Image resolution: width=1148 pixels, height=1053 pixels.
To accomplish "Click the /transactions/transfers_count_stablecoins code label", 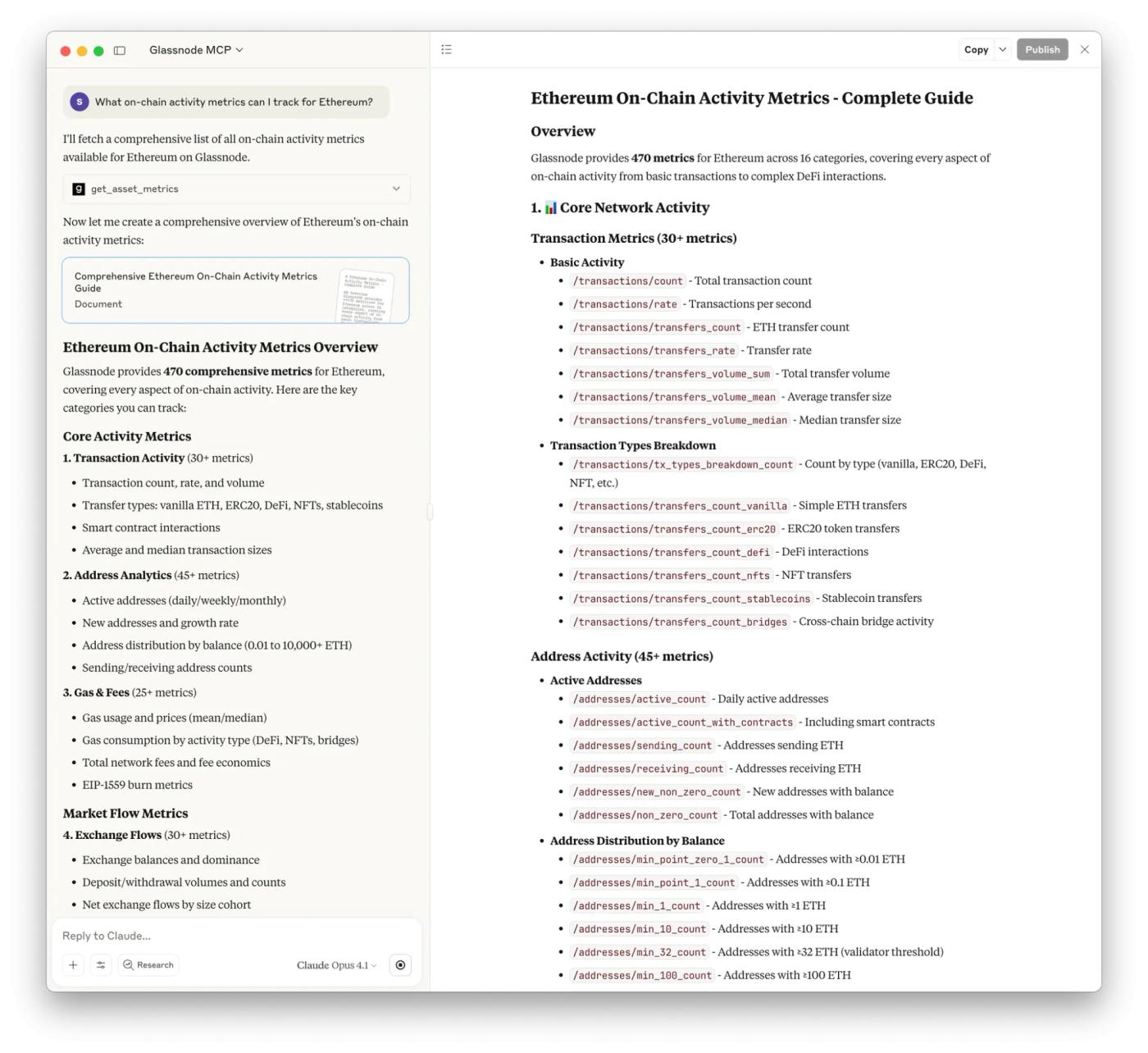I will click(691, 599).
